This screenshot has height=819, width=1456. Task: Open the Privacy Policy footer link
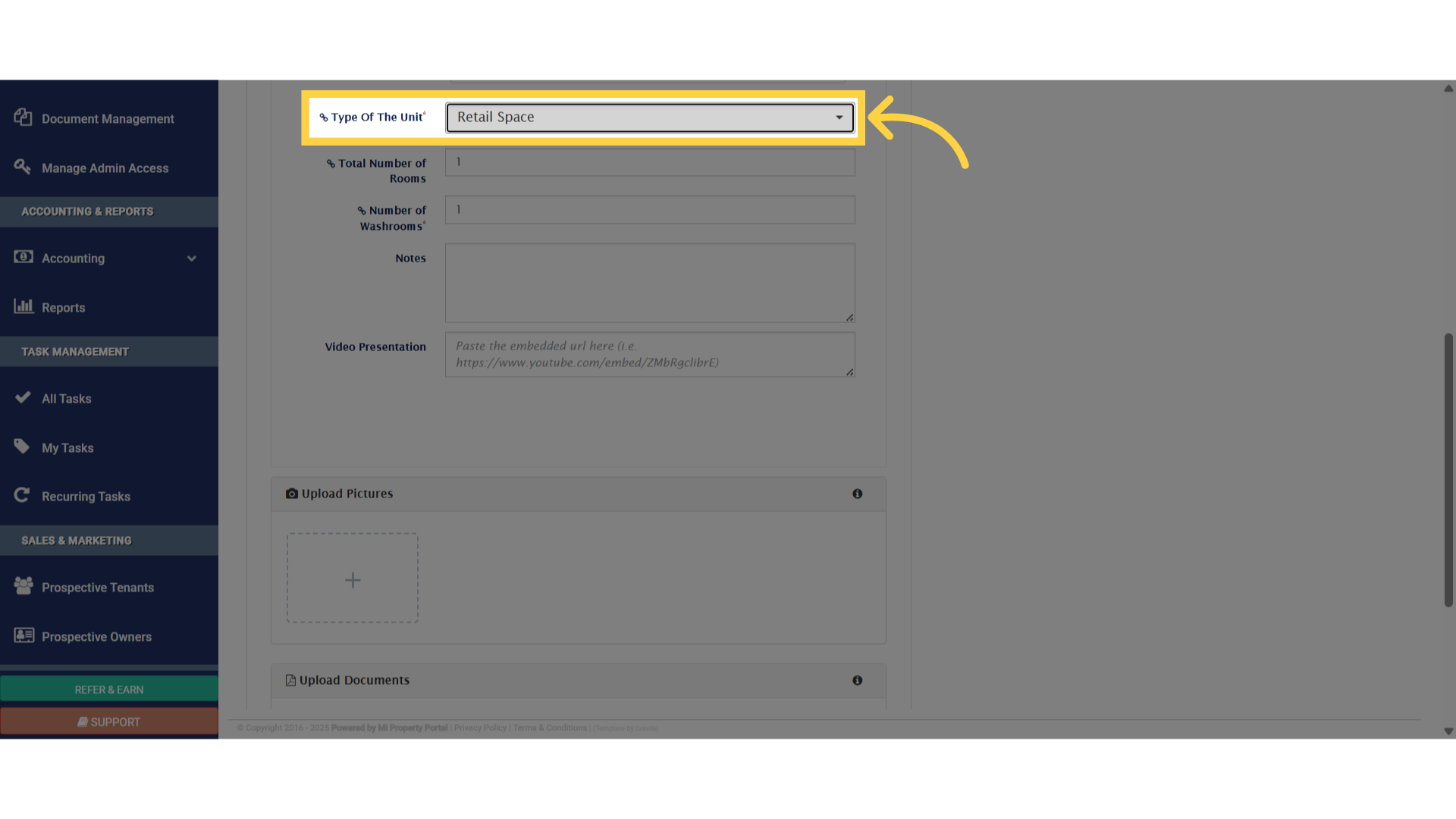pos(480,728)
